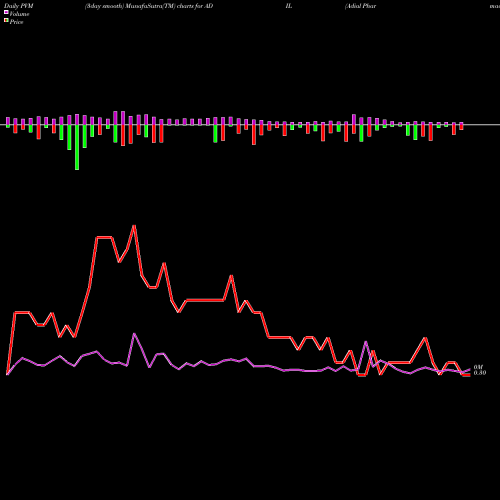
Task: Click the 'Daily PVM' title text
Action: (19, 6)
